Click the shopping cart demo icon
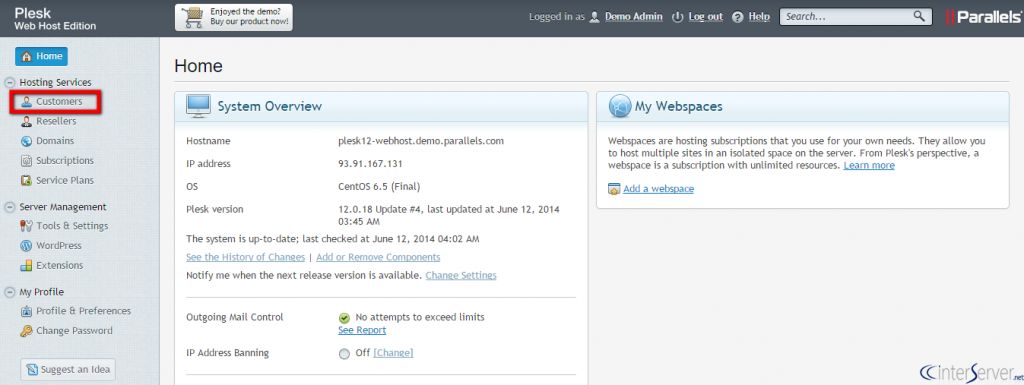 [193, 17]
